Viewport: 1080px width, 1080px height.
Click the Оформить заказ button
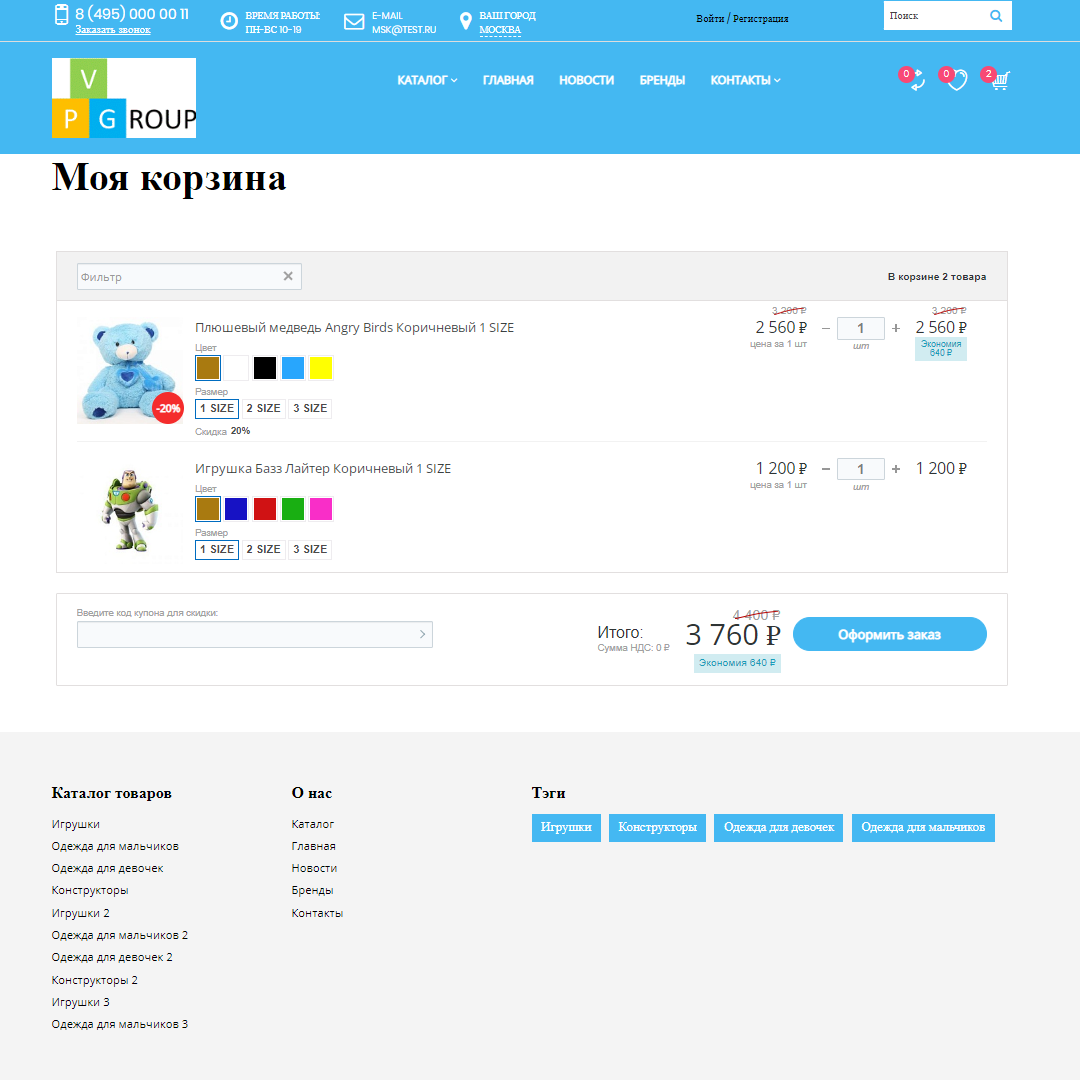coord(889,634)
